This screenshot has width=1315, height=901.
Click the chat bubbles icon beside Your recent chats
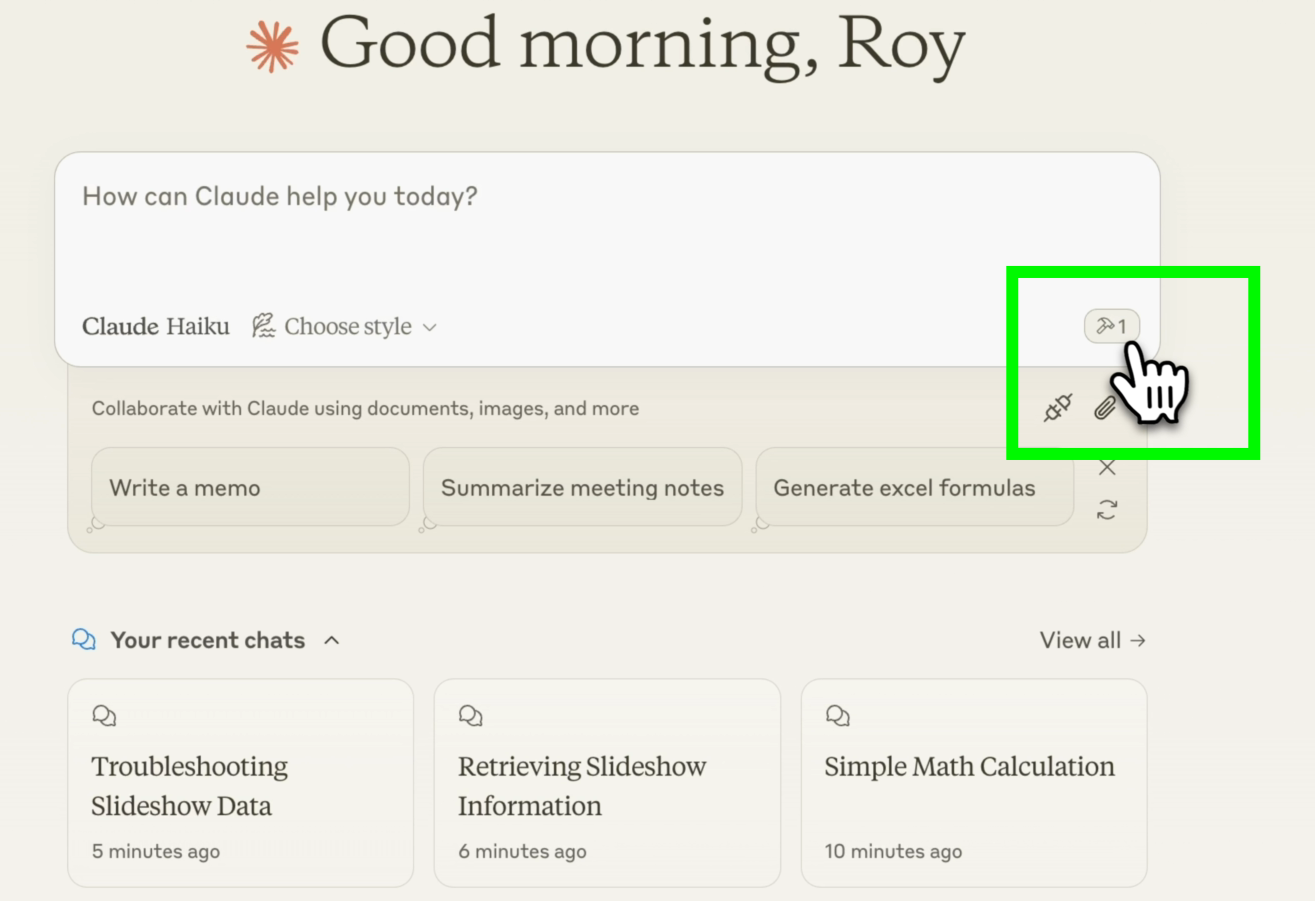click(x=84, y=640)
